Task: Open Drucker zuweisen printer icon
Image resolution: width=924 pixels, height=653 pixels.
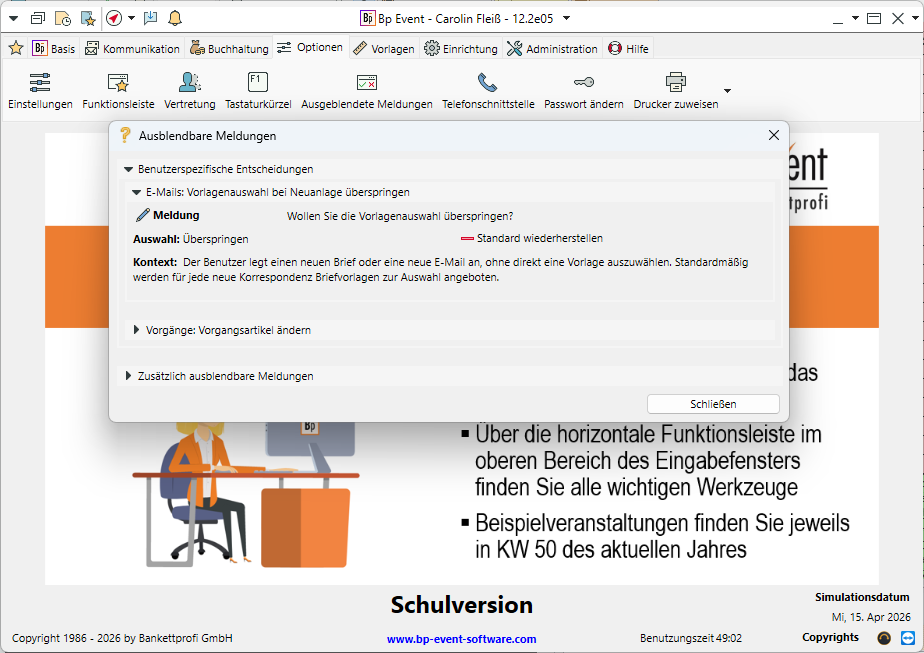Action: 675,83
